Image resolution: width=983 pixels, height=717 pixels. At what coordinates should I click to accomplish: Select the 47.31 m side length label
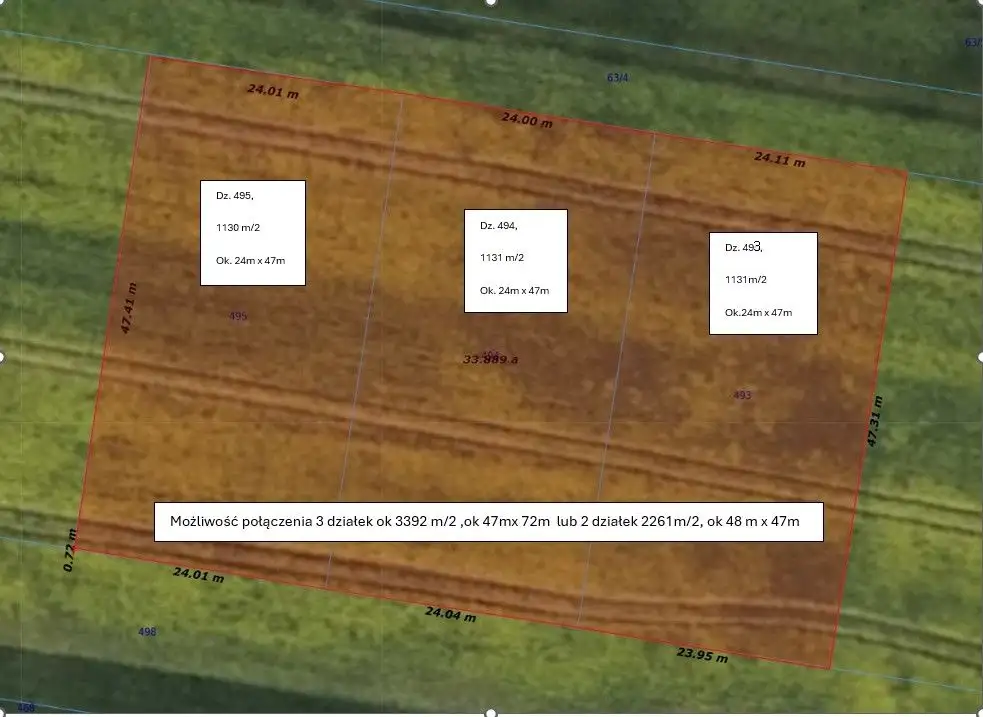pyautogui.click(x=874, y=420)
